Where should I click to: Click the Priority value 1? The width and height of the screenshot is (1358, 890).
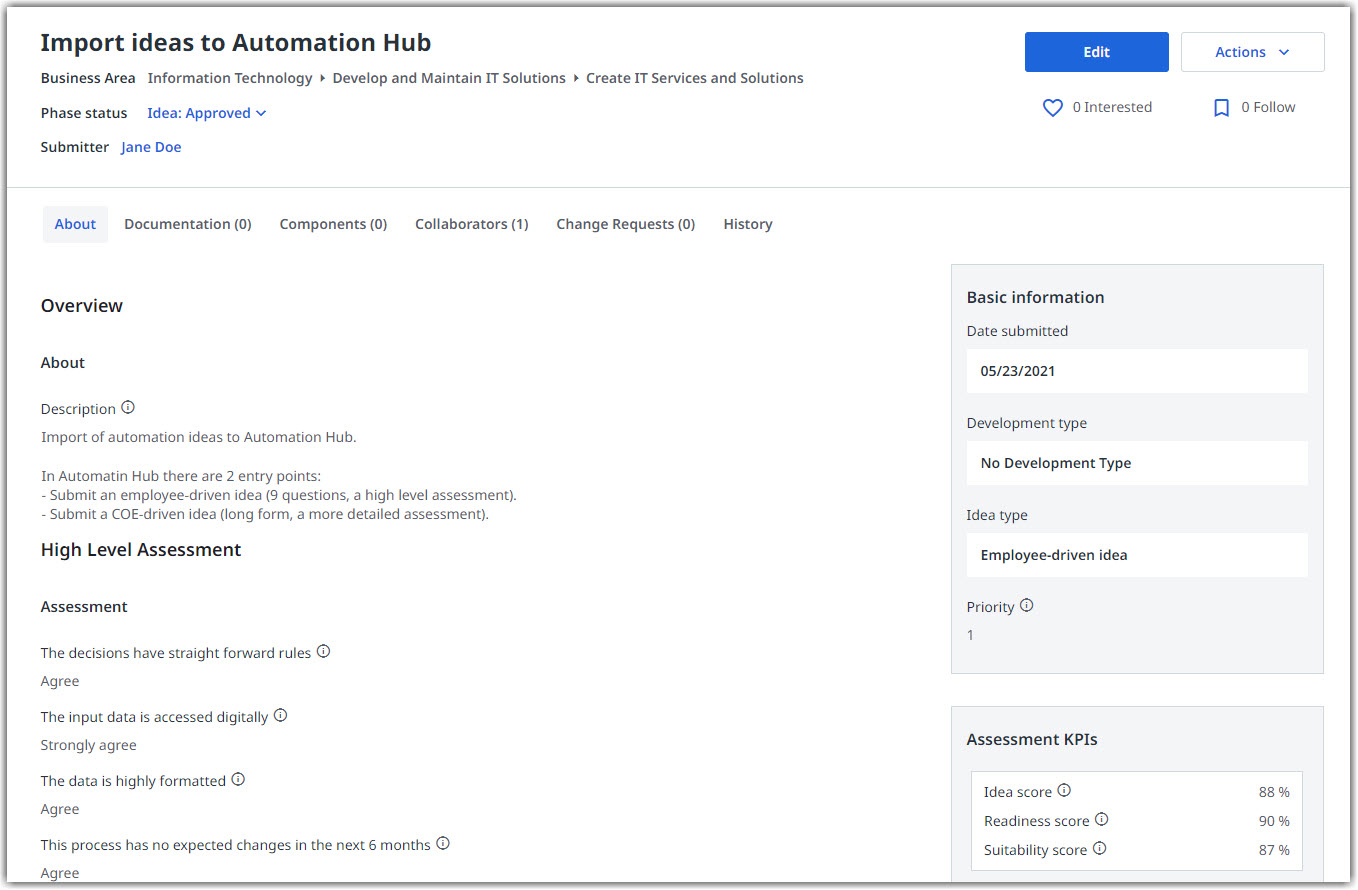(x=970, y=635)
